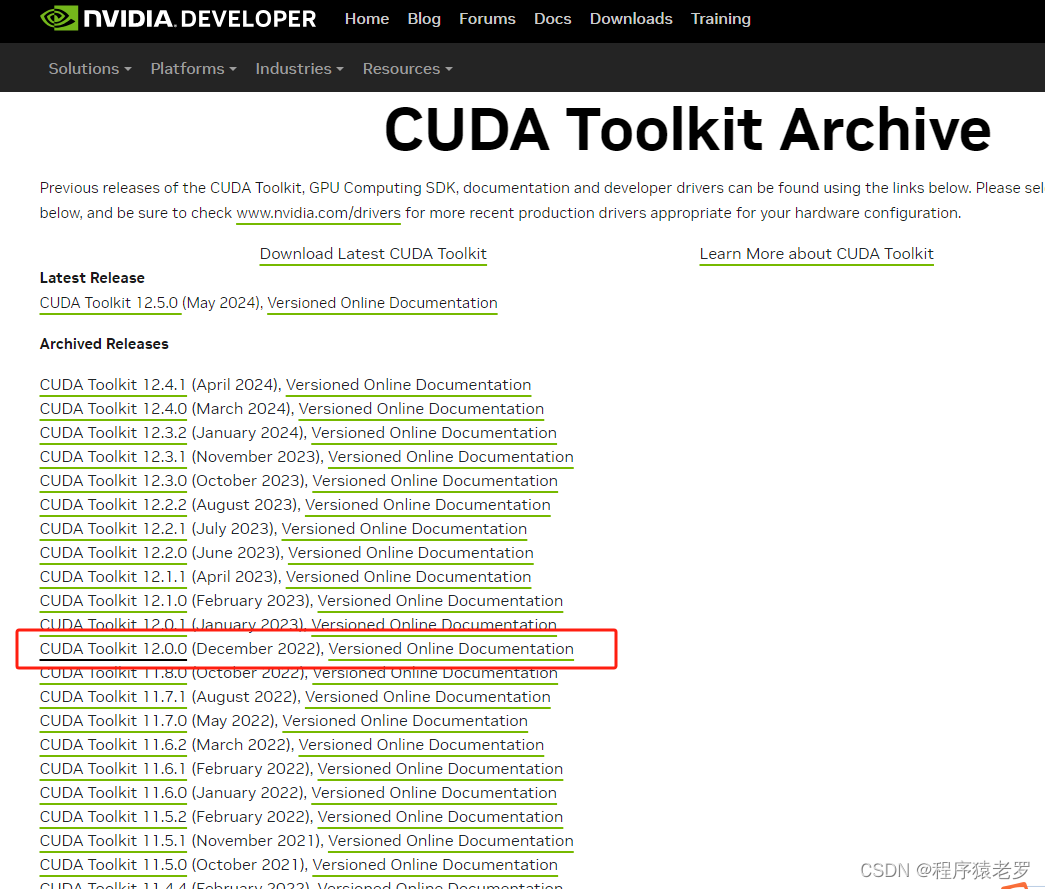Select the CUDA Toolkit Archive heading
The width and height of the screenshot is (1045, 889).
pos(688,130)
